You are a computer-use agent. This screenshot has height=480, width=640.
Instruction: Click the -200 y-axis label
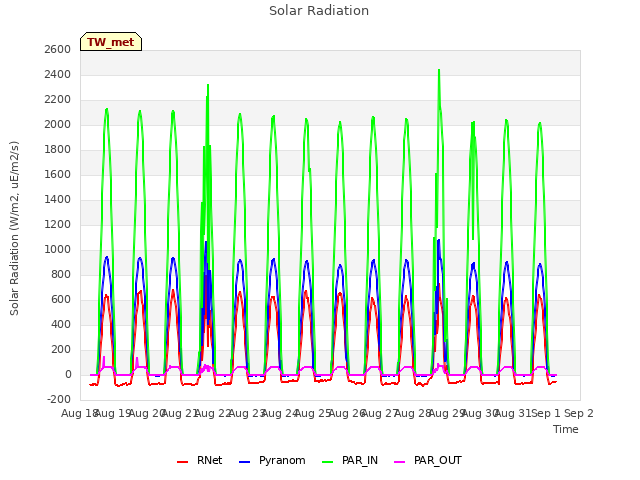[59, 399]
